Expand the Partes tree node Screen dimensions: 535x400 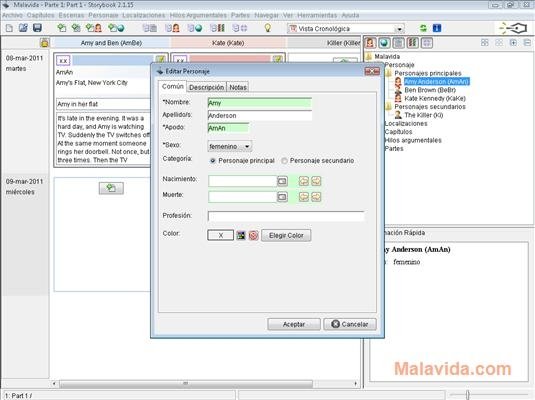394,148
